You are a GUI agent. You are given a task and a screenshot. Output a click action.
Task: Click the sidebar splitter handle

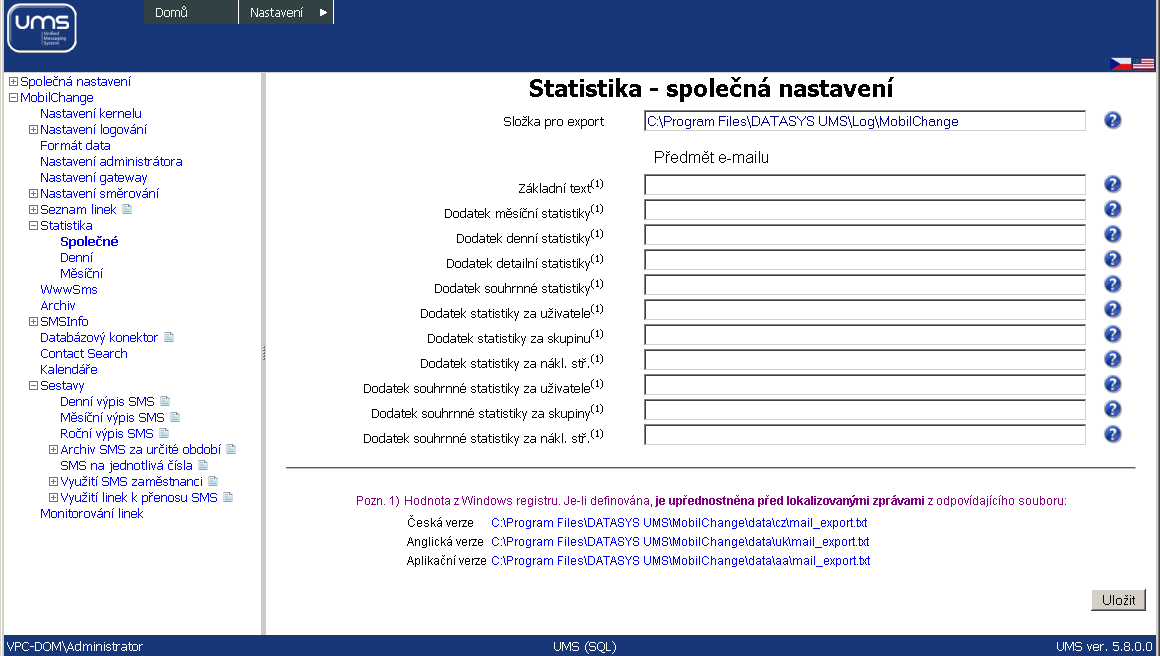click(x=263, y=354)
